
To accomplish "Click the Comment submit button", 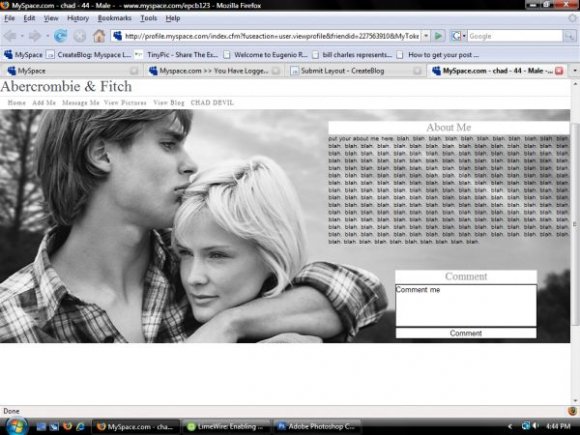I will [466, 333].
